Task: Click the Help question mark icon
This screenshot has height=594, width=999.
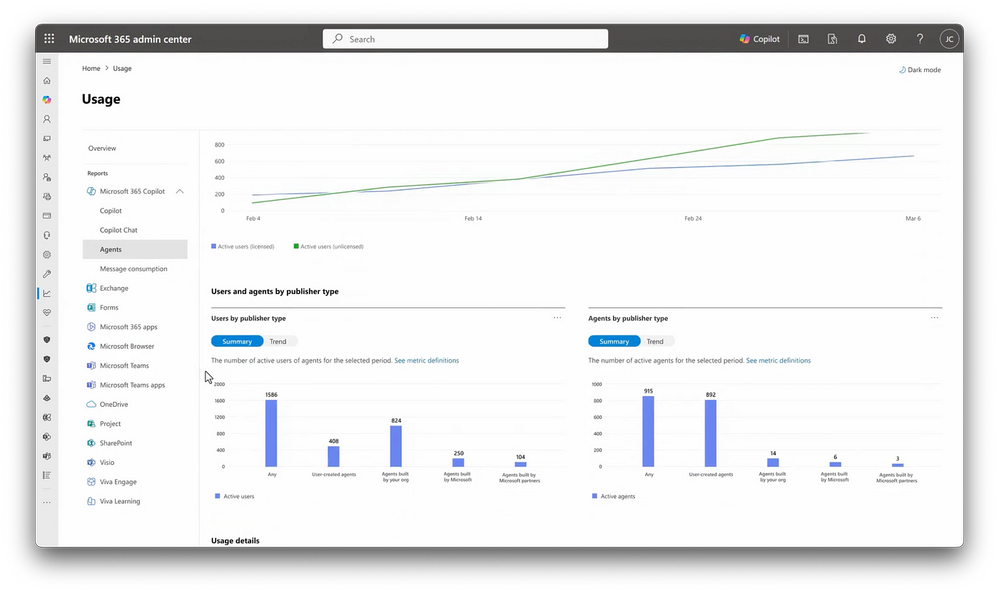Action: coord(920,39)
